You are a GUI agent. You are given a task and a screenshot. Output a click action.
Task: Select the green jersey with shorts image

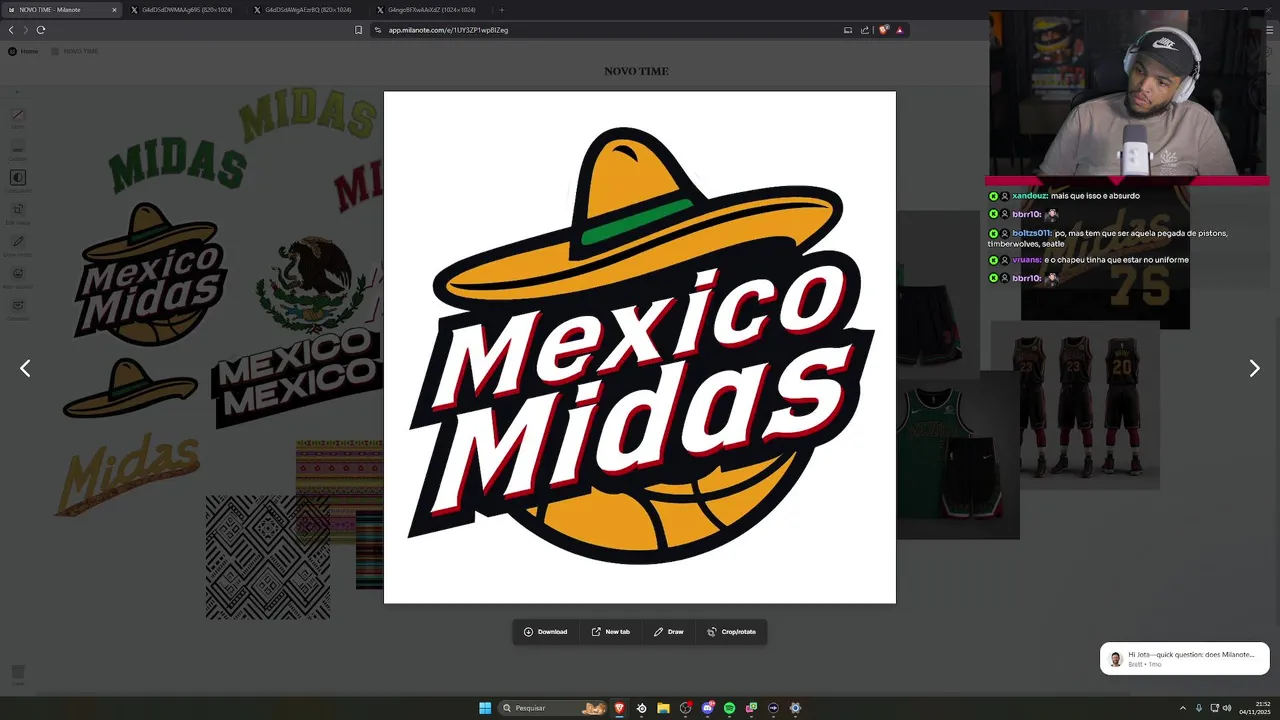pyautogui.click(x=958, y=455)
